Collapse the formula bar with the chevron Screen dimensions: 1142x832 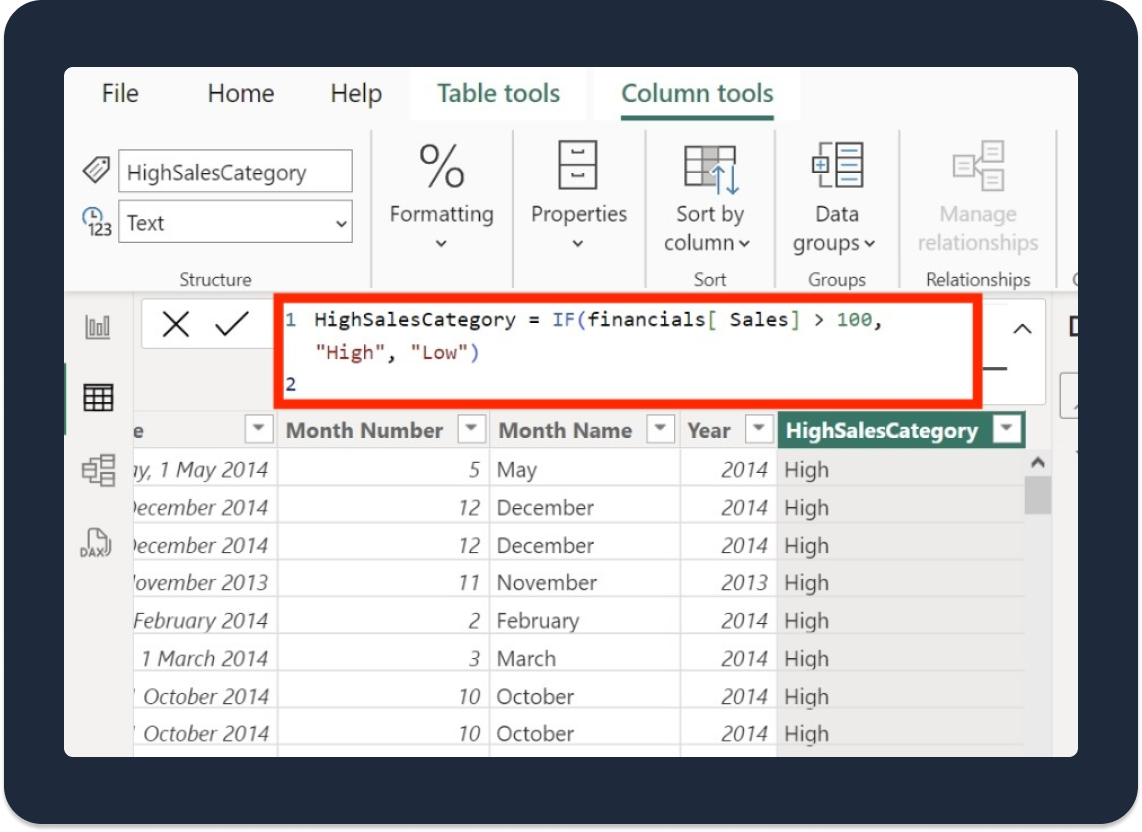[1021, 329]
